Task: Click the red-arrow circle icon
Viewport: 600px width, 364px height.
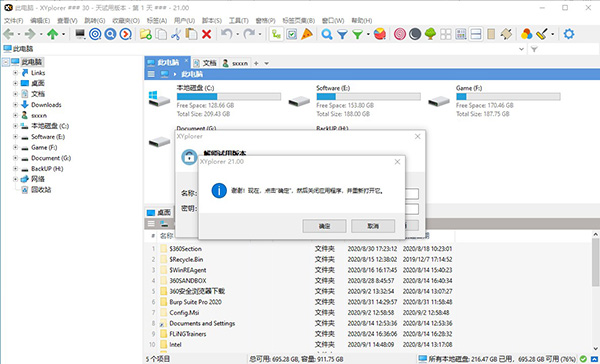Action: [126, 34]
